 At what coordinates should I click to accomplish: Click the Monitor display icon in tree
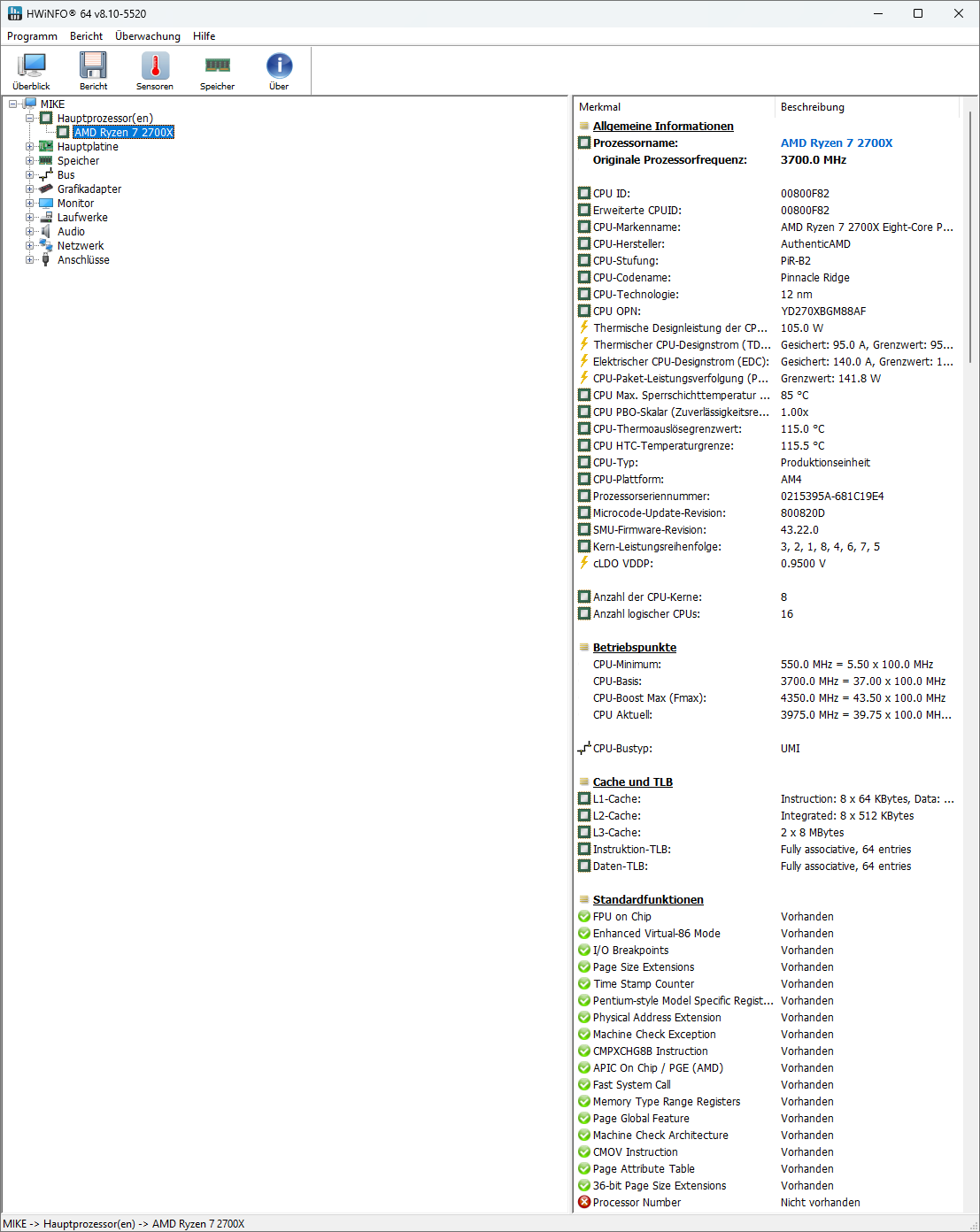pos(46,204)
